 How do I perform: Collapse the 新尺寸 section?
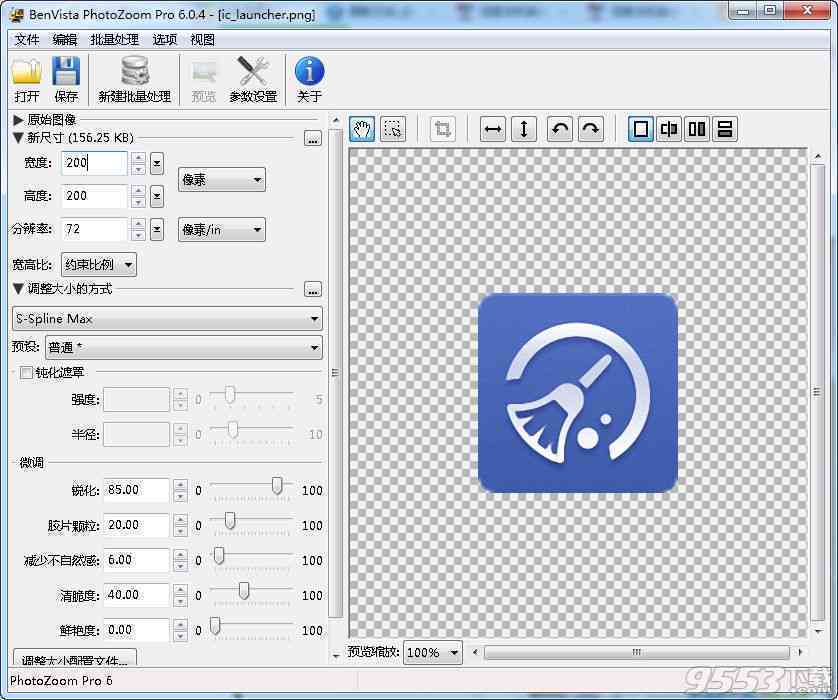point(18,138)
